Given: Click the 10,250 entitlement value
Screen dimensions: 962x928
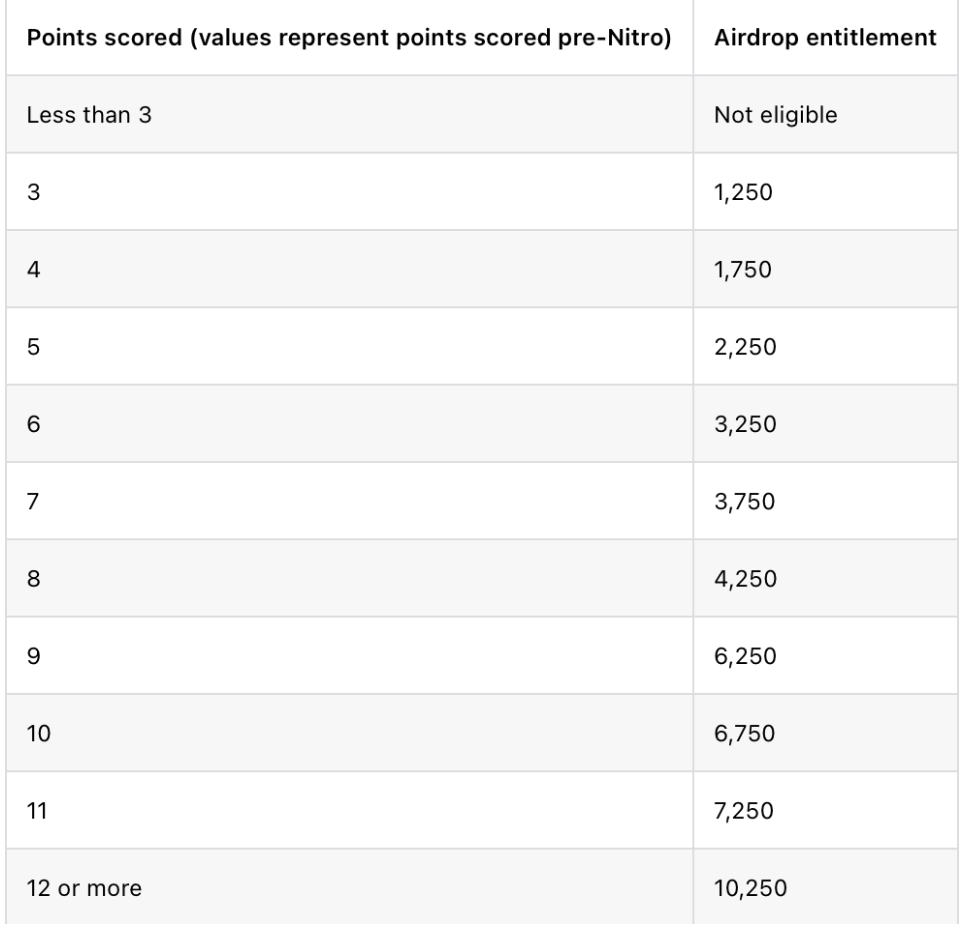Looking at the screenshot, I should point(750,888).
